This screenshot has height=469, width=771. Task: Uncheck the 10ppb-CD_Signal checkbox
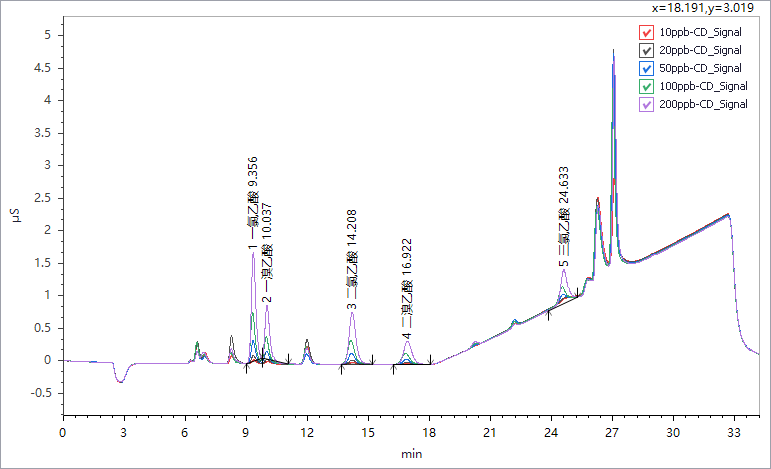pos(646,32)
